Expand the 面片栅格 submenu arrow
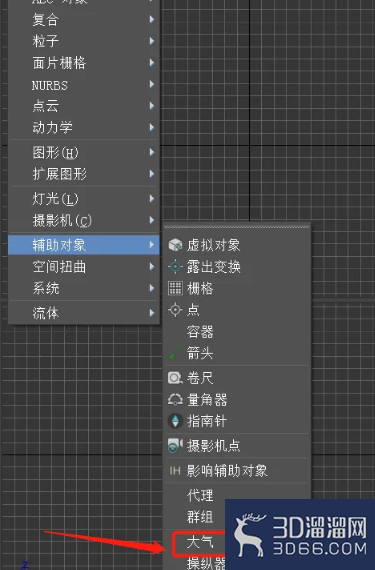The image size is (375, 570). pos(152,63)
